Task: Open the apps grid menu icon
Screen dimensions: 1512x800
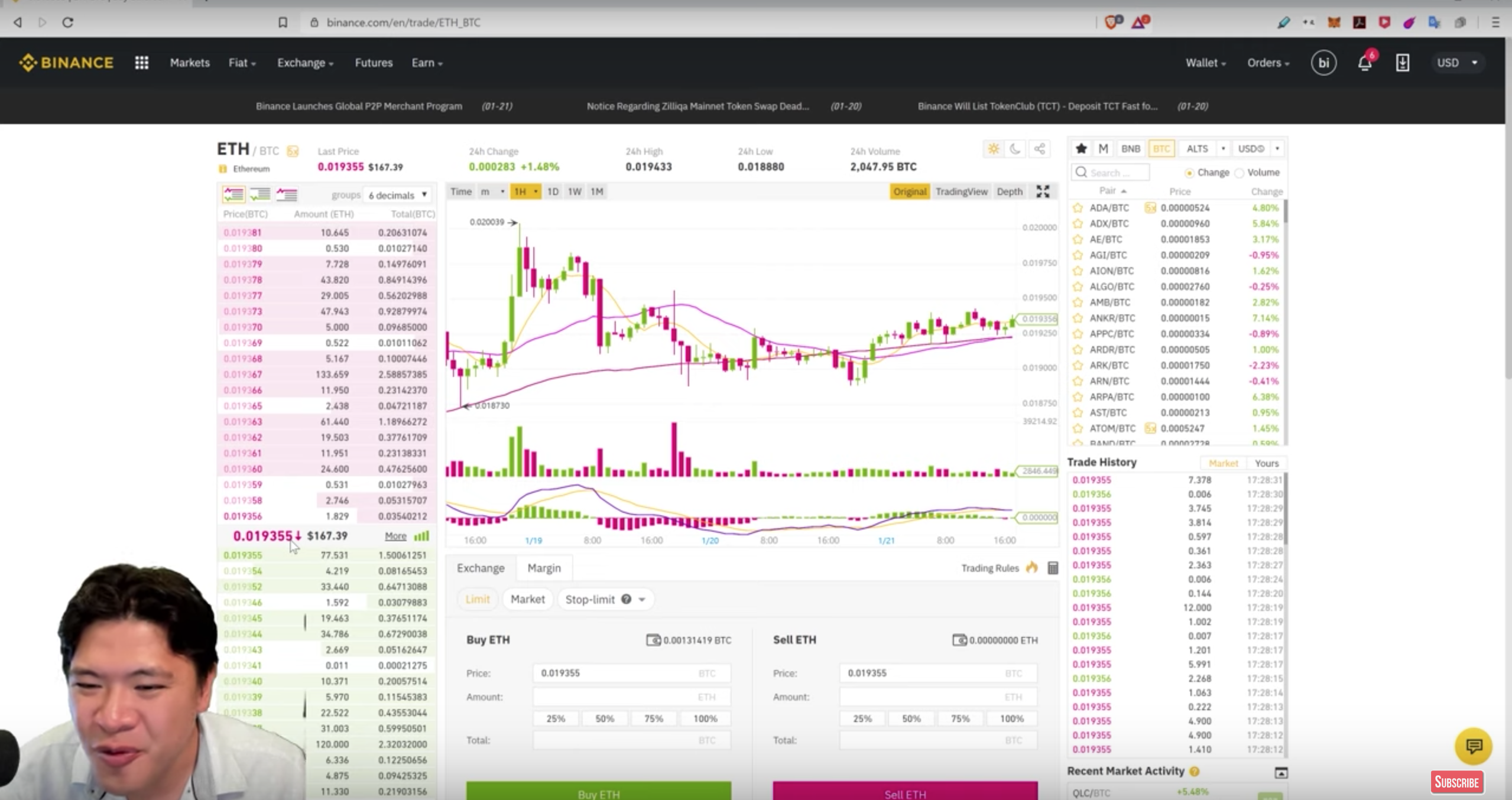Action: coord(141,63)
